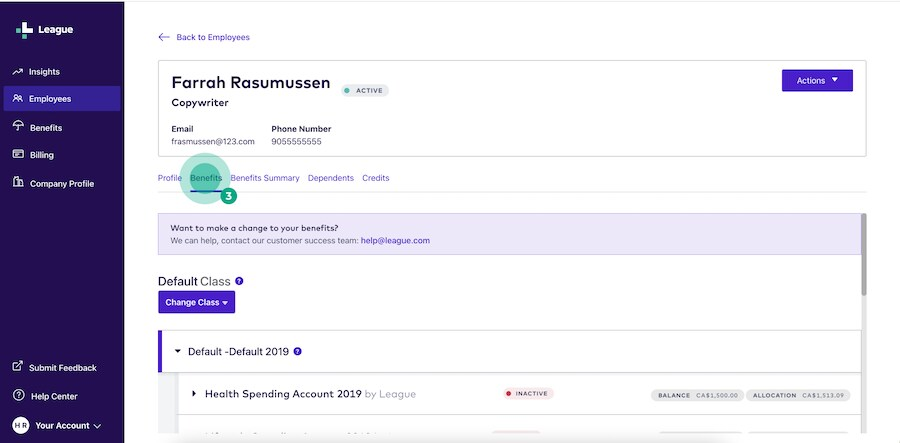Viewport: 900px width, 443px height.
Task: Open Submit Feedback link
Action: (x=63, y=368)
